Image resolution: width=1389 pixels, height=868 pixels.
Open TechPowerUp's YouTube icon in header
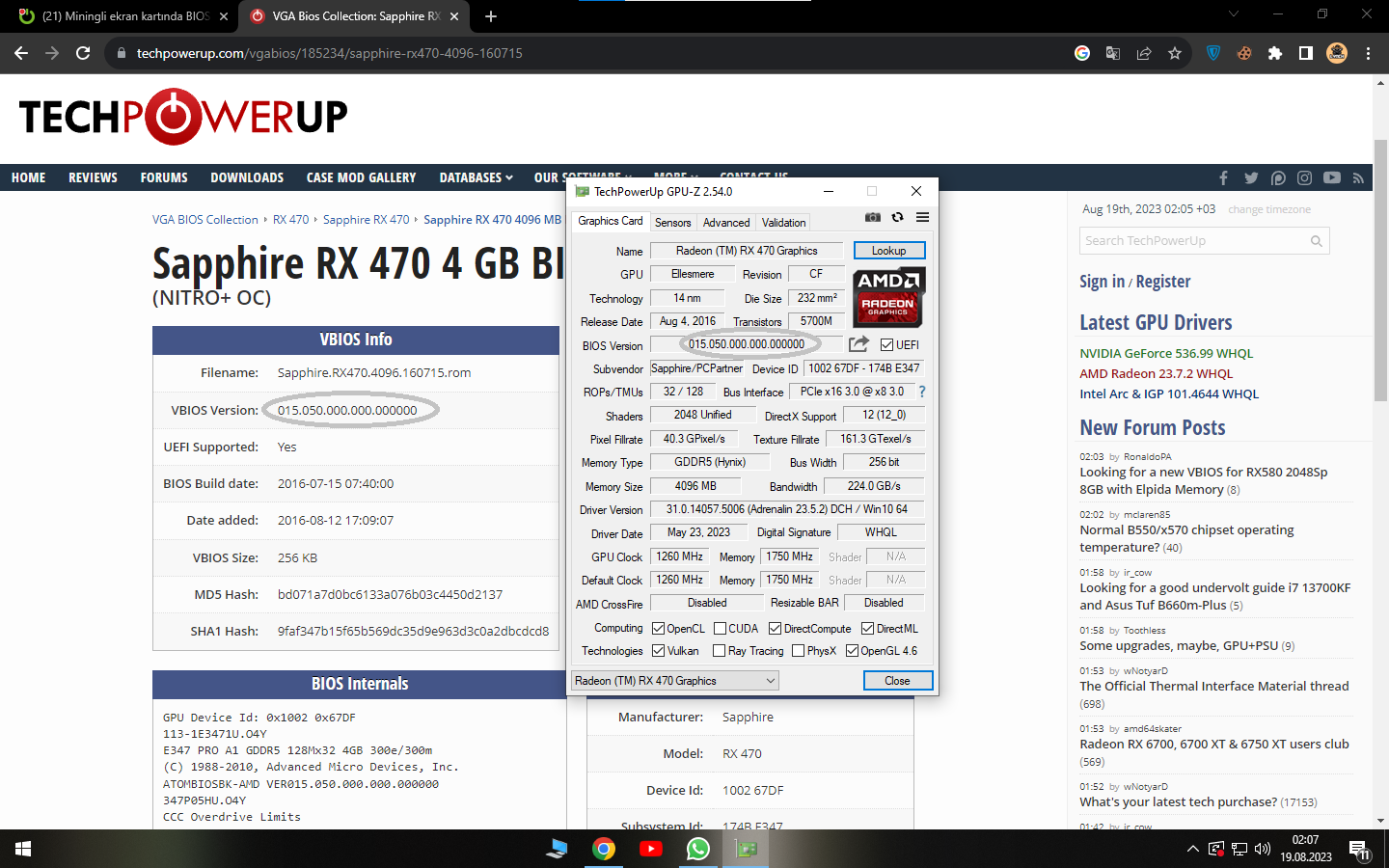(1332, 177)
